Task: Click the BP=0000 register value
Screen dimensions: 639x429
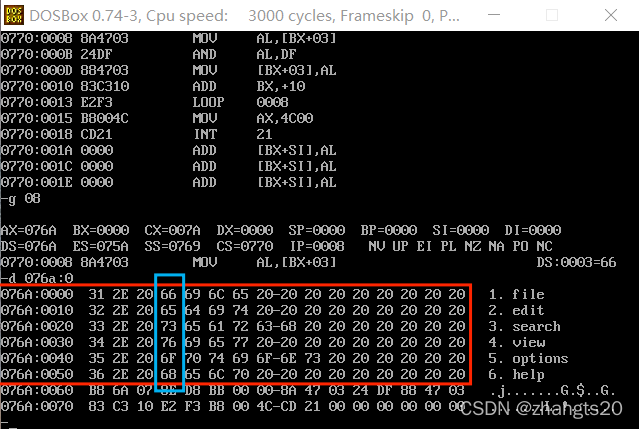Action: tap(388, 230)
